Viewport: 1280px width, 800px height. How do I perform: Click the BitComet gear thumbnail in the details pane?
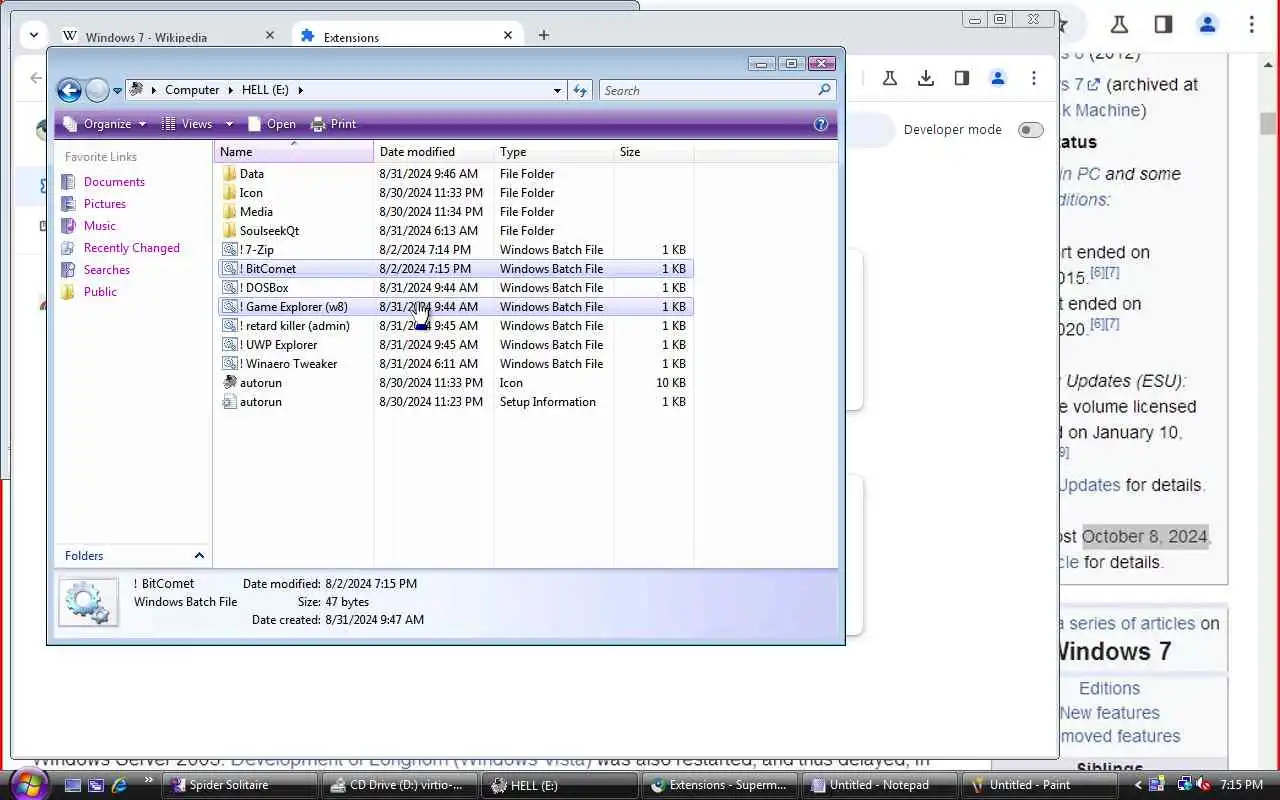click(x=88, y=602)
